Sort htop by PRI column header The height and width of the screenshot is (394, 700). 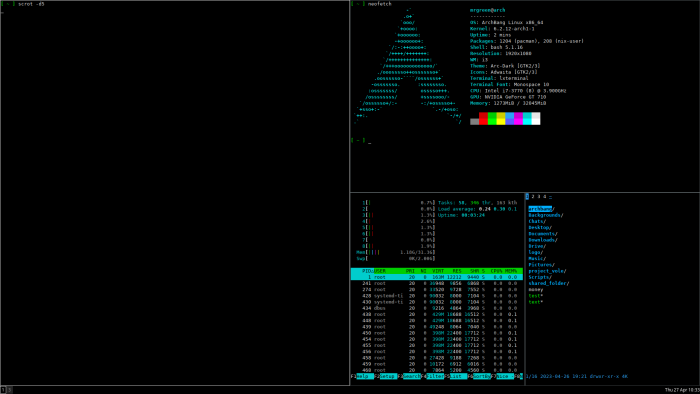[410, 271]
